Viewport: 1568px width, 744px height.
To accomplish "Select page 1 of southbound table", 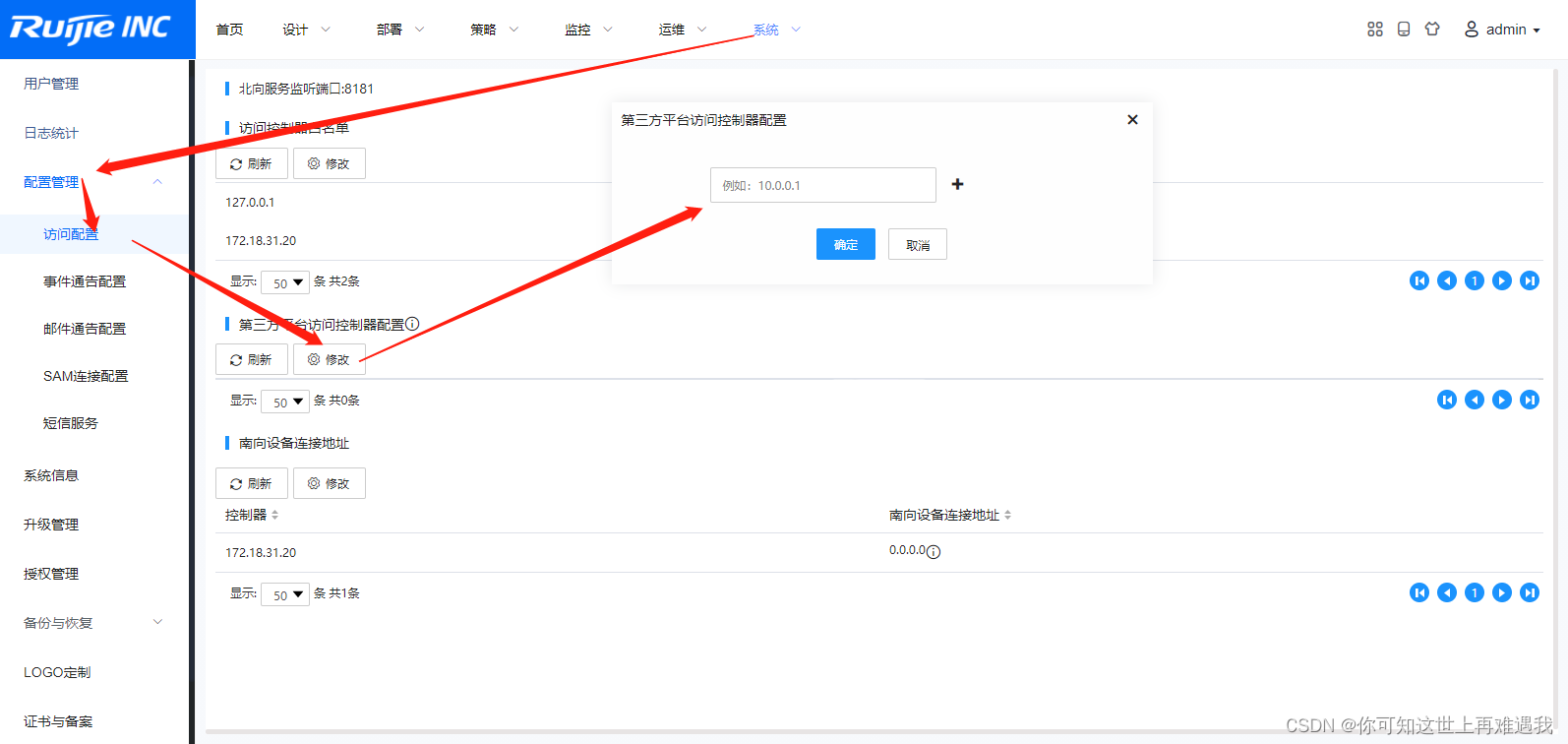I will (x=1475, y=592).
